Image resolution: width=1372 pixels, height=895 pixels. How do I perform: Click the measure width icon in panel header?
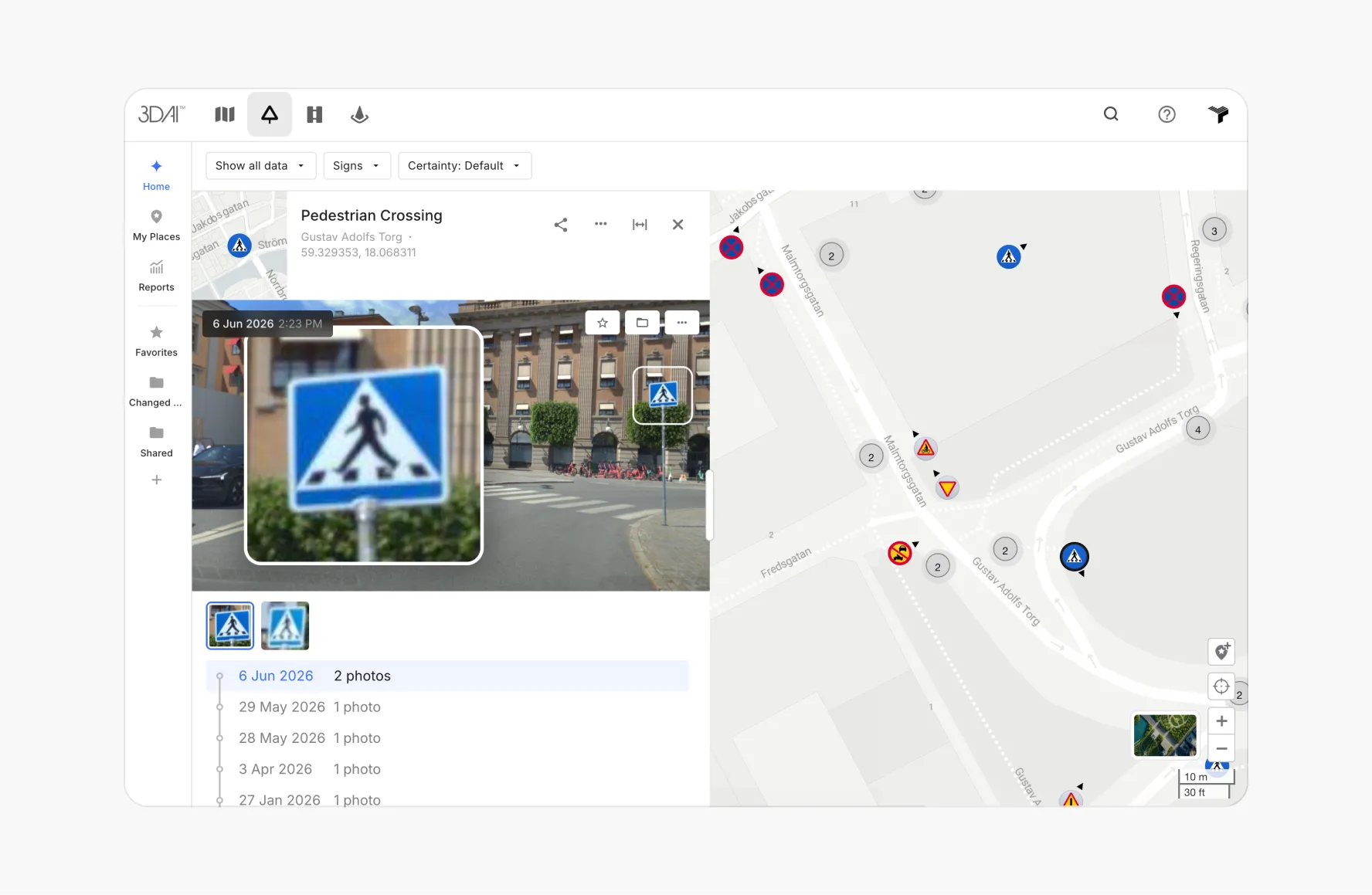(x=640, y=225)
